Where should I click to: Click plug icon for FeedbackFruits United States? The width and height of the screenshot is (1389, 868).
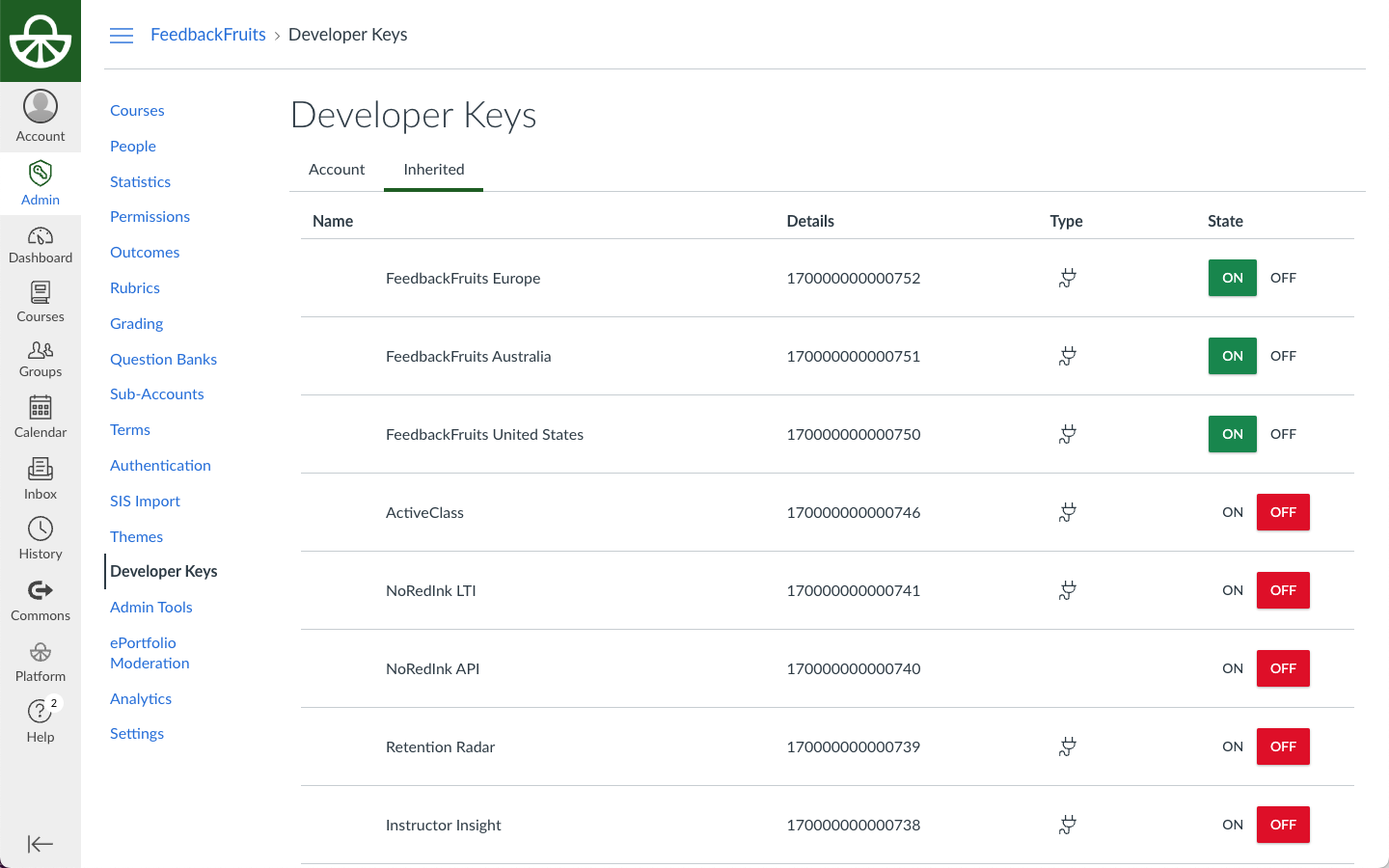1067,434
